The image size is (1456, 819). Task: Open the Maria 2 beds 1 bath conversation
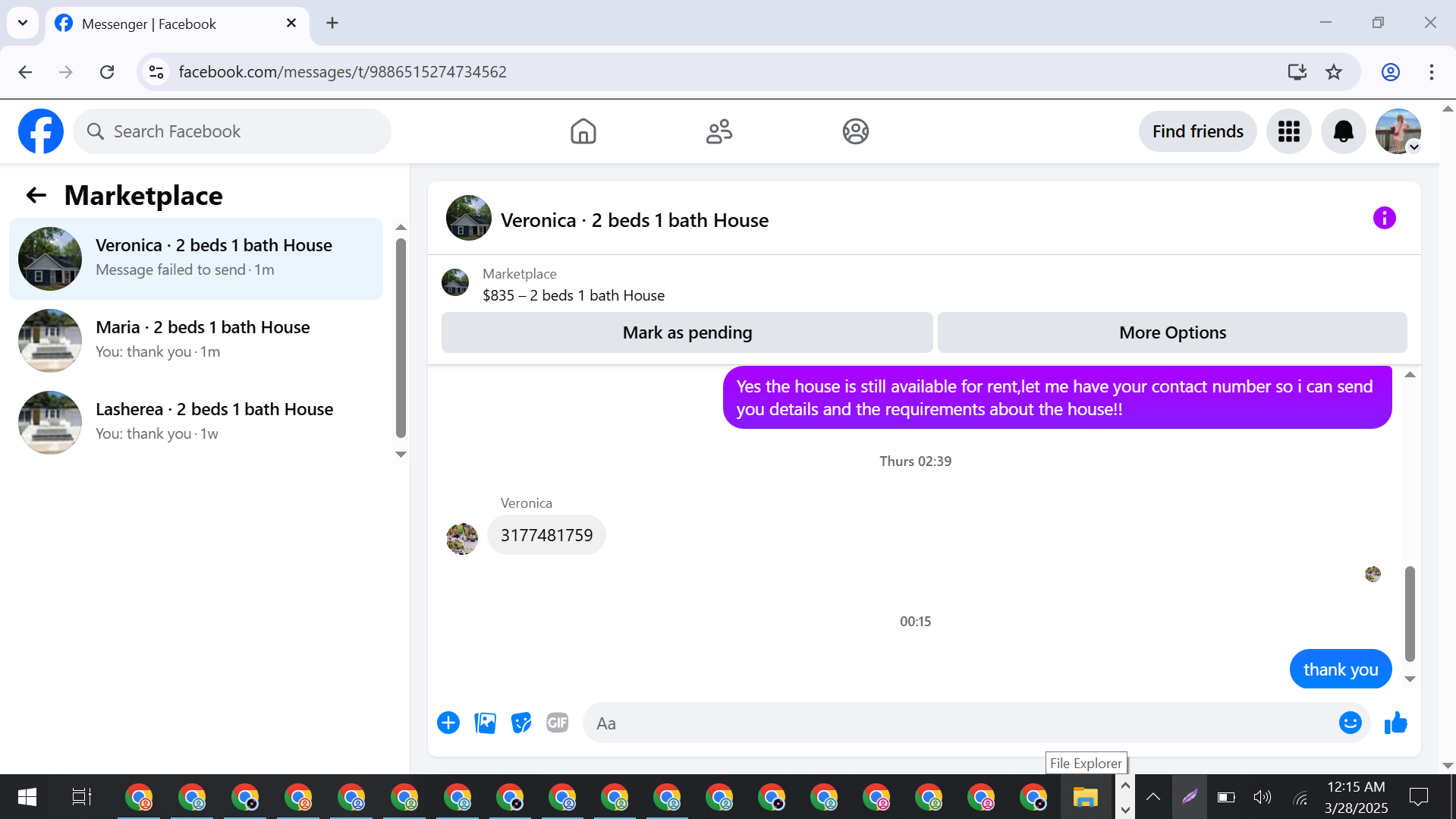[x=196, y=340]
